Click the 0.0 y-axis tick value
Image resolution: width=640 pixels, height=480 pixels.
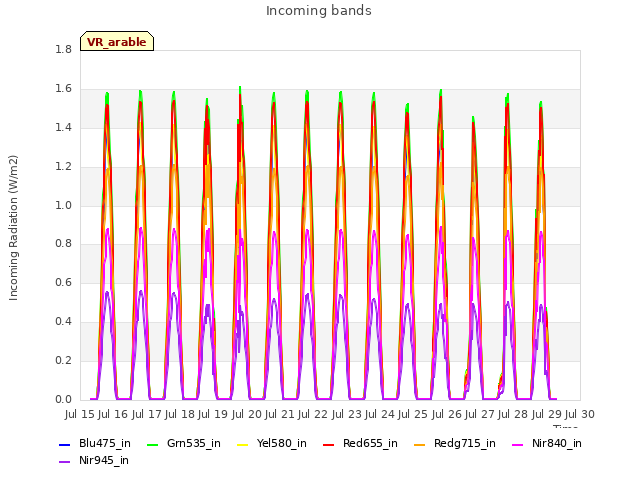[63, 399]
